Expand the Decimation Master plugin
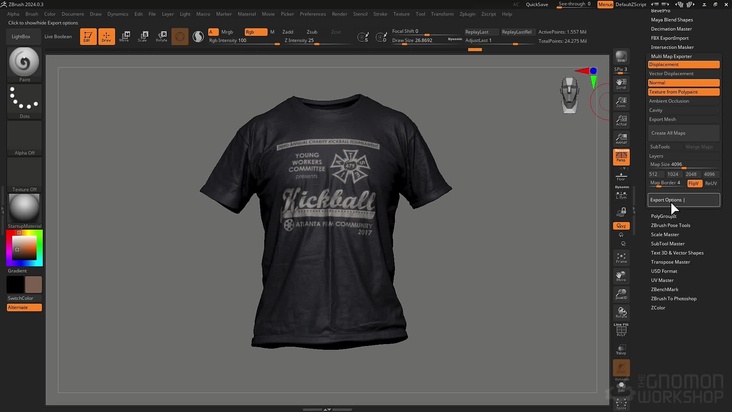The image size is (732, 412). pos(671,29)
